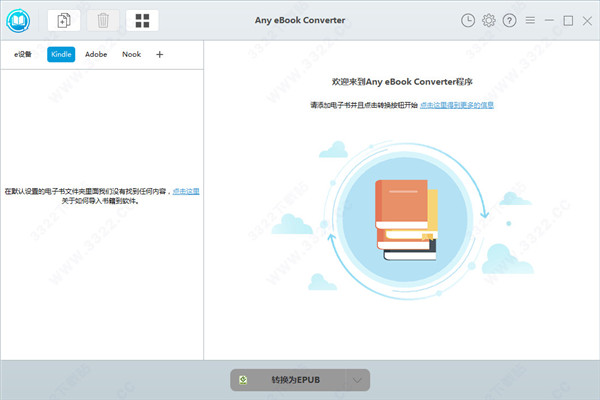Click the trash delete icon
Image resolution: width=600 pixels, height=400 pixels.
(103, 20)
